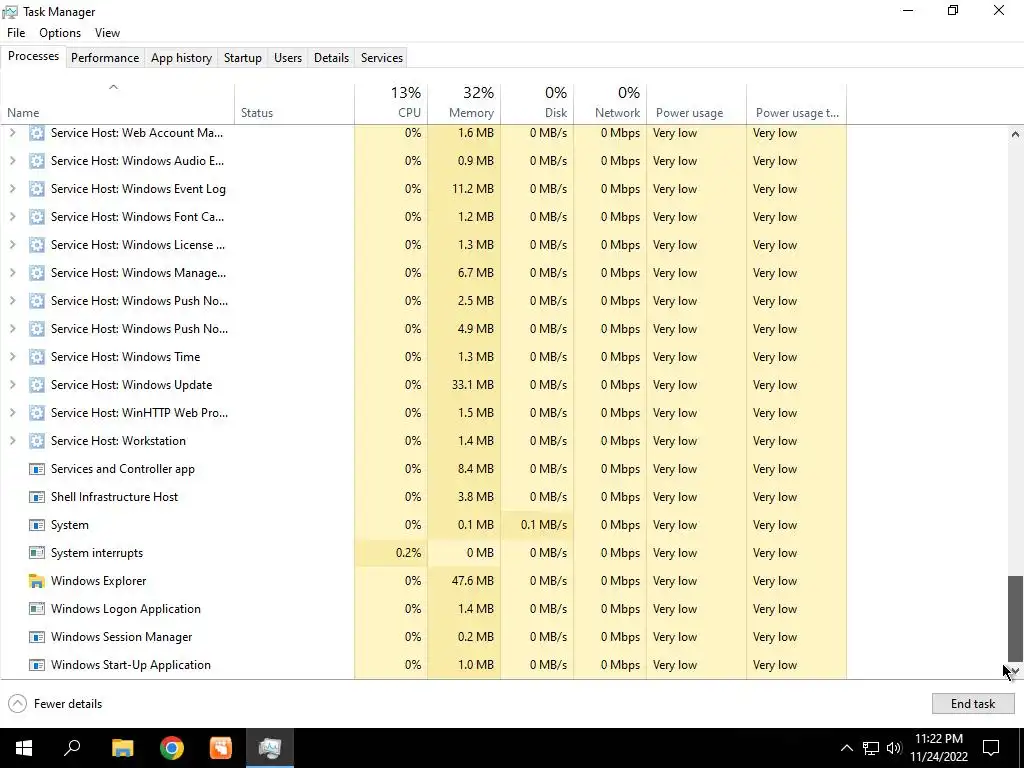Click the End task button
This screenshot has height=768, width=1024.
click(x=973, y=703)
